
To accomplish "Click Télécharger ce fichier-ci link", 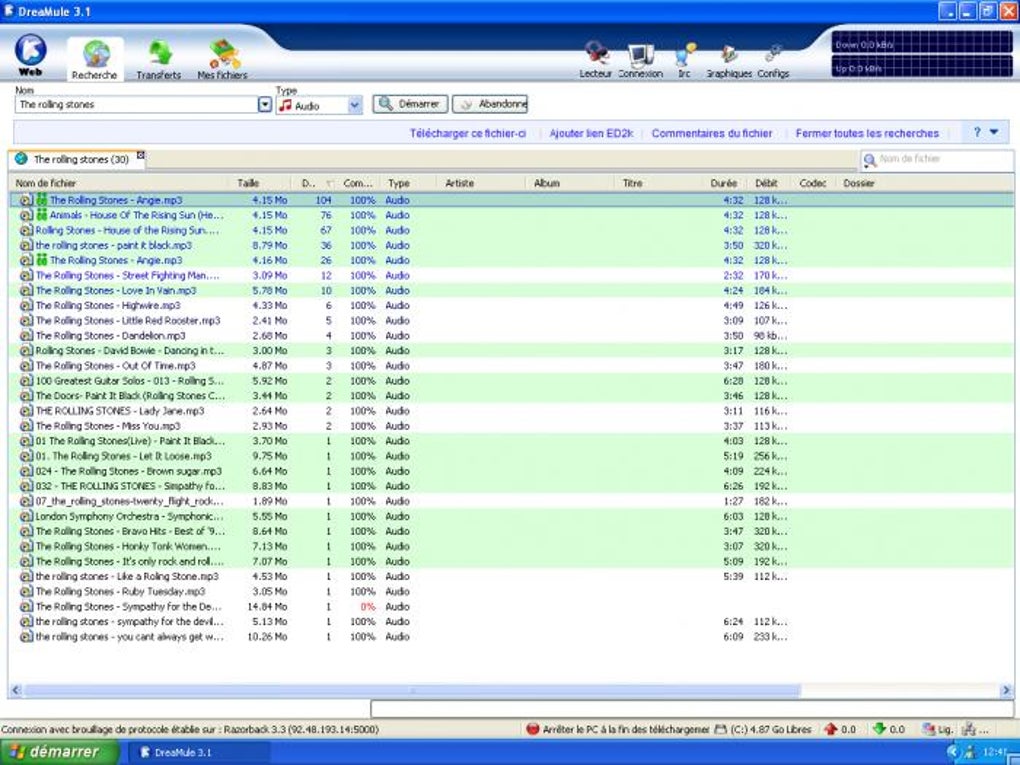I will point(468,133).
